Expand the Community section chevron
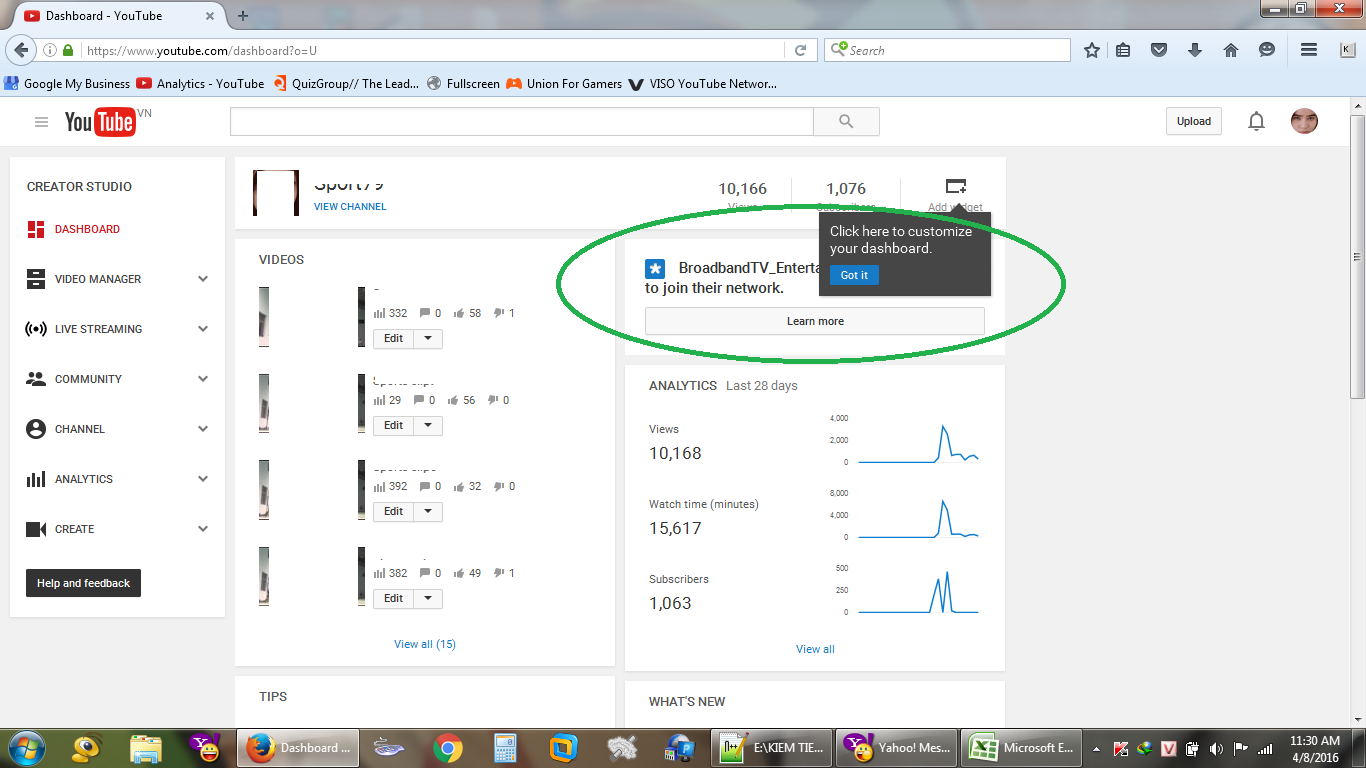1366x768 pixels. click(x=203, y=379)
